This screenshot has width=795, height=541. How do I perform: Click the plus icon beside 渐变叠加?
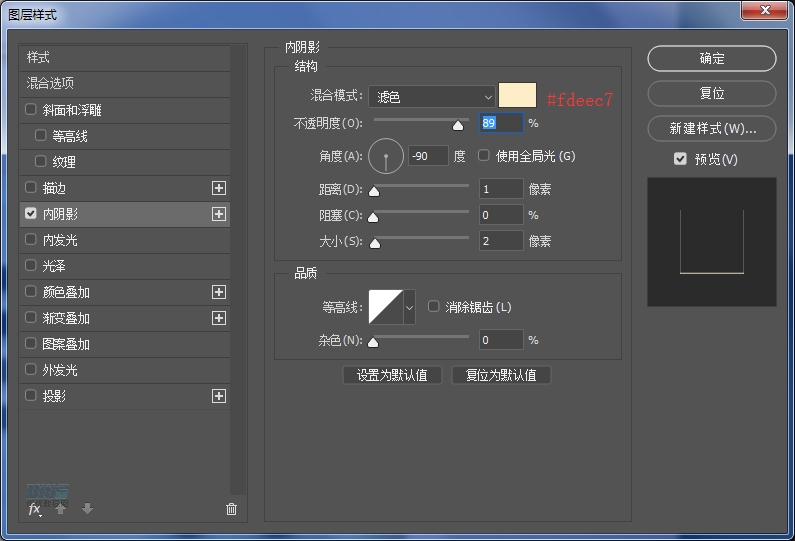[x=219, y=318]
